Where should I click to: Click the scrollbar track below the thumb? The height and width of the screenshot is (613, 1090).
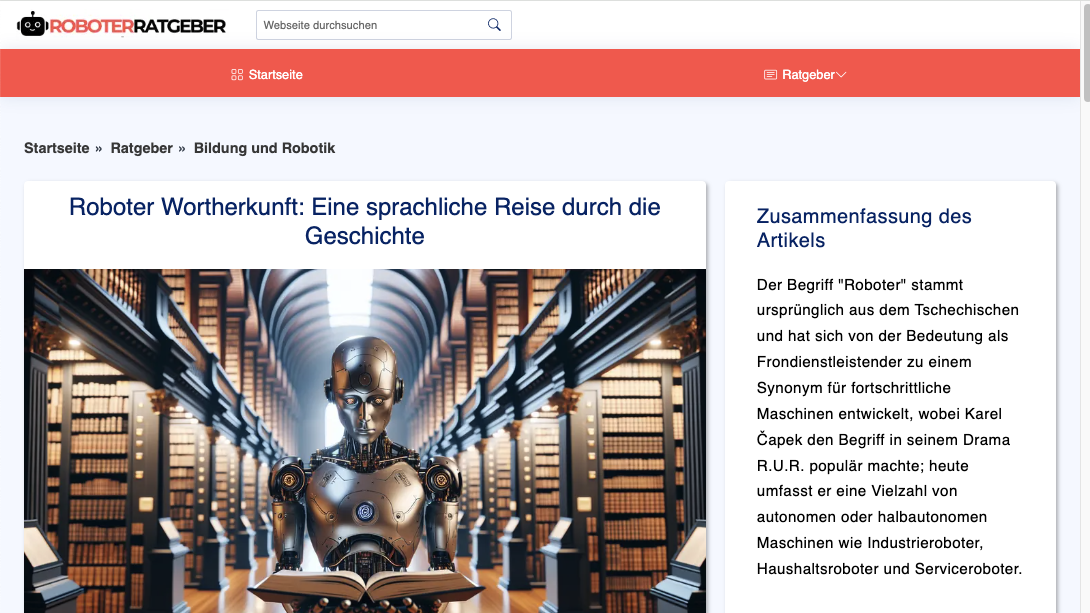click(x=1085, y=400)
